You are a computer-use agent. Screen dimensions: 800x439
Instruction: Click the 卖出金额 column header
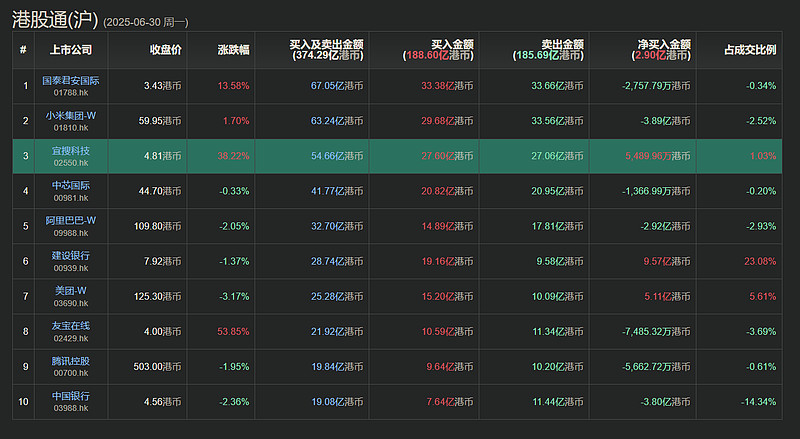click(548, 50)
